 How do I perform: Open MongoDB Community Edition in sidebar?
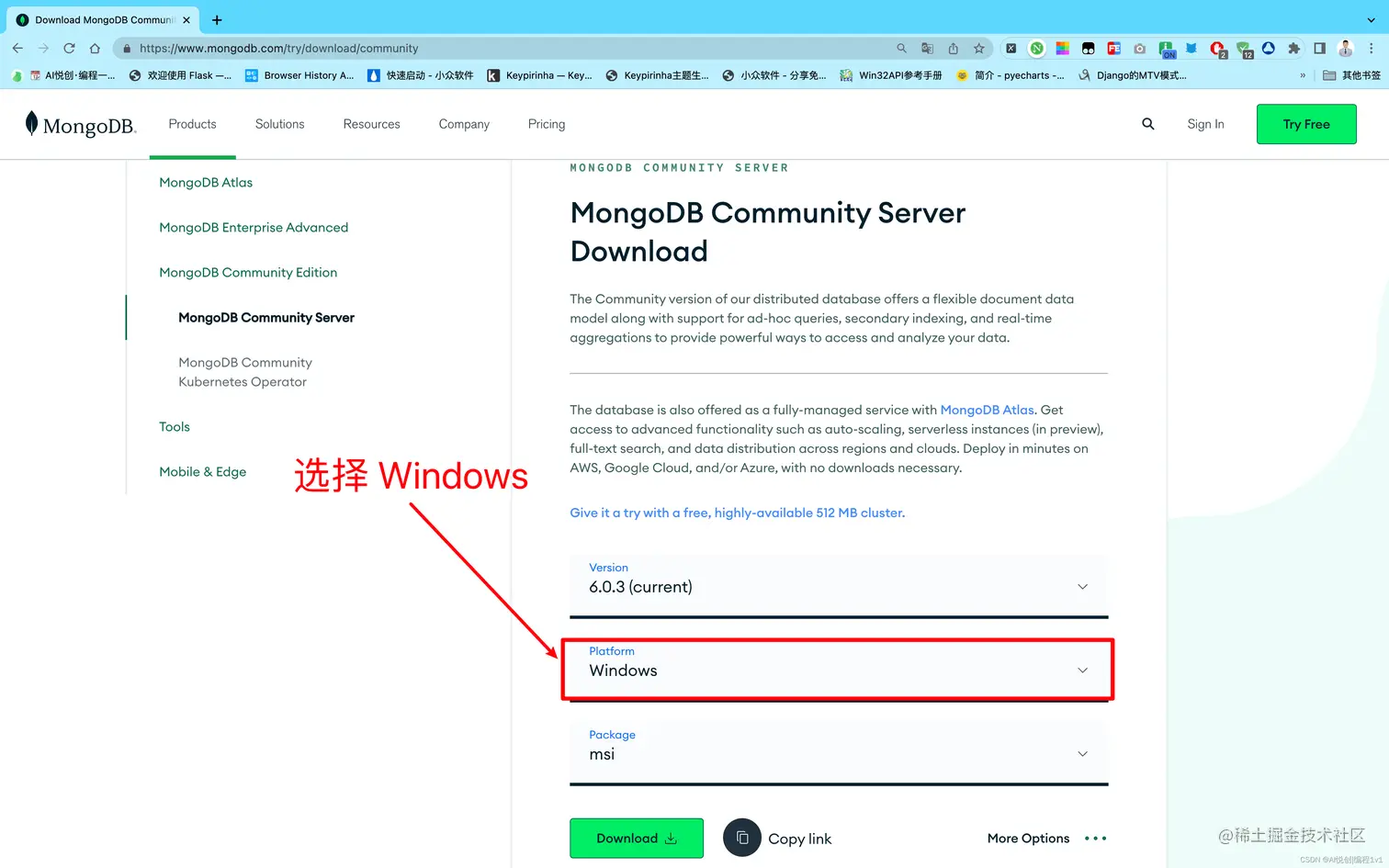(x=248, y=272)
